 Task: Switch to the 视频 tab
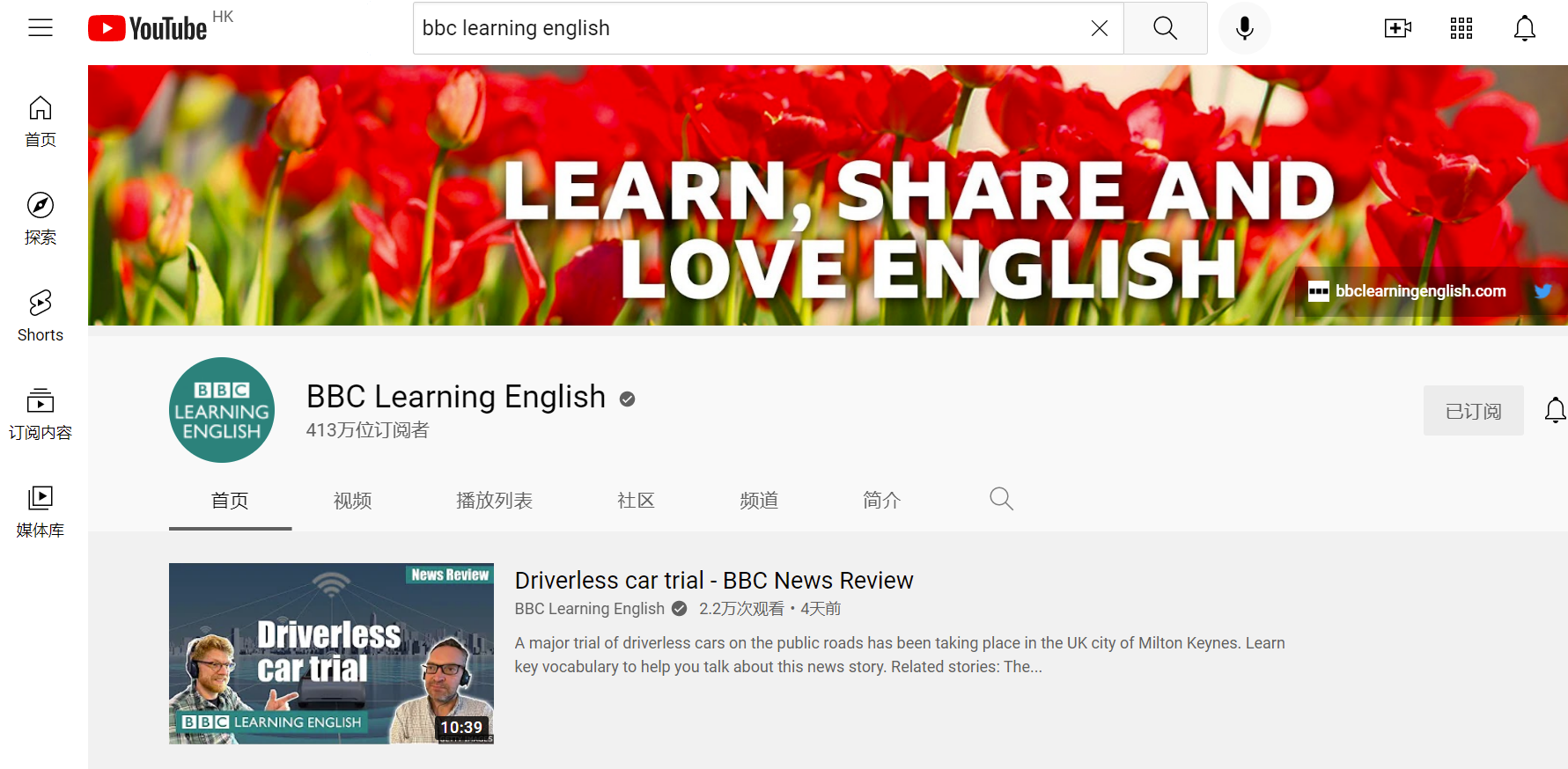click(x=353, y=501)
